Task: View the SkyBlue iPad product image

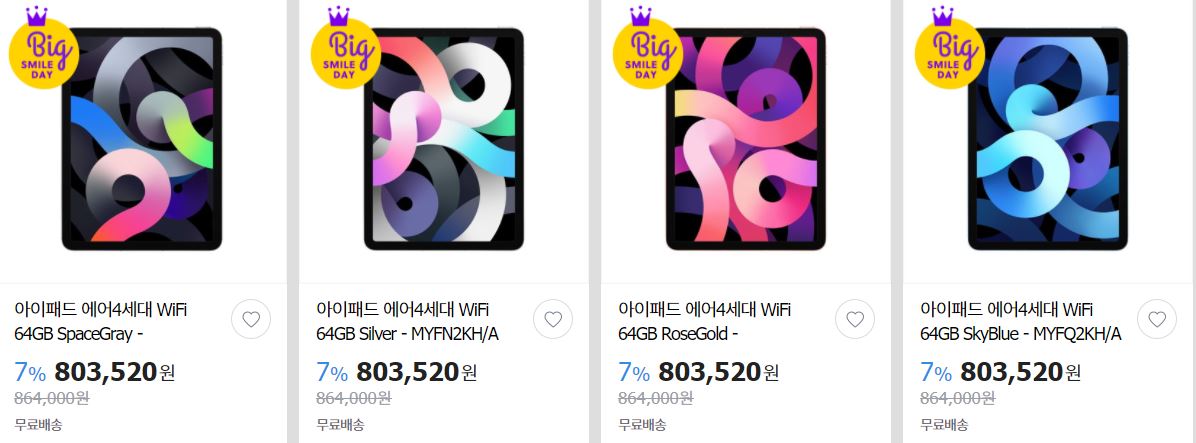Action: point(1048,139)
